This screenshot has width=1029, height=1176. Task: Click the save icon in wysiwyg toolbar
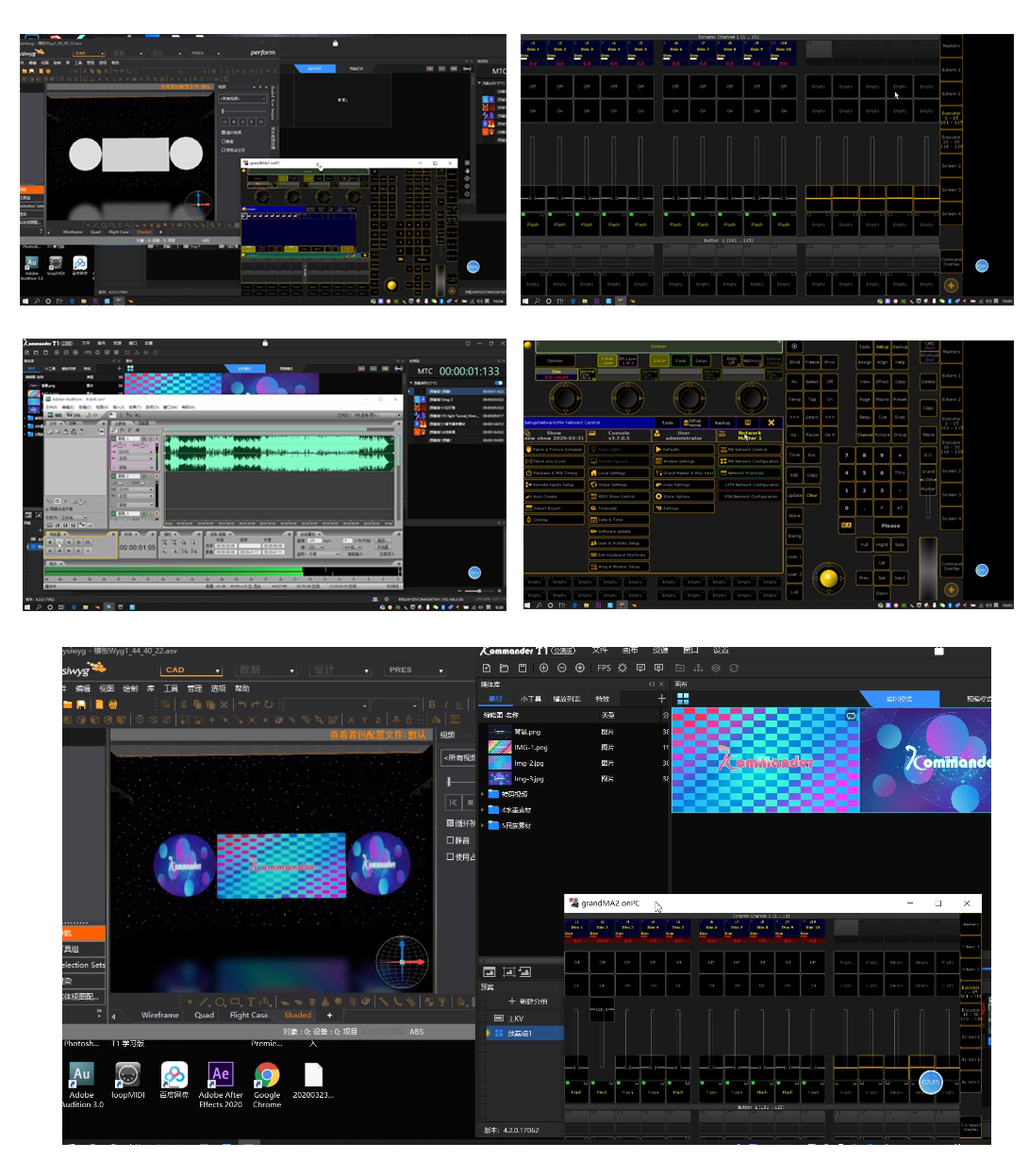(x=81, y=704)
